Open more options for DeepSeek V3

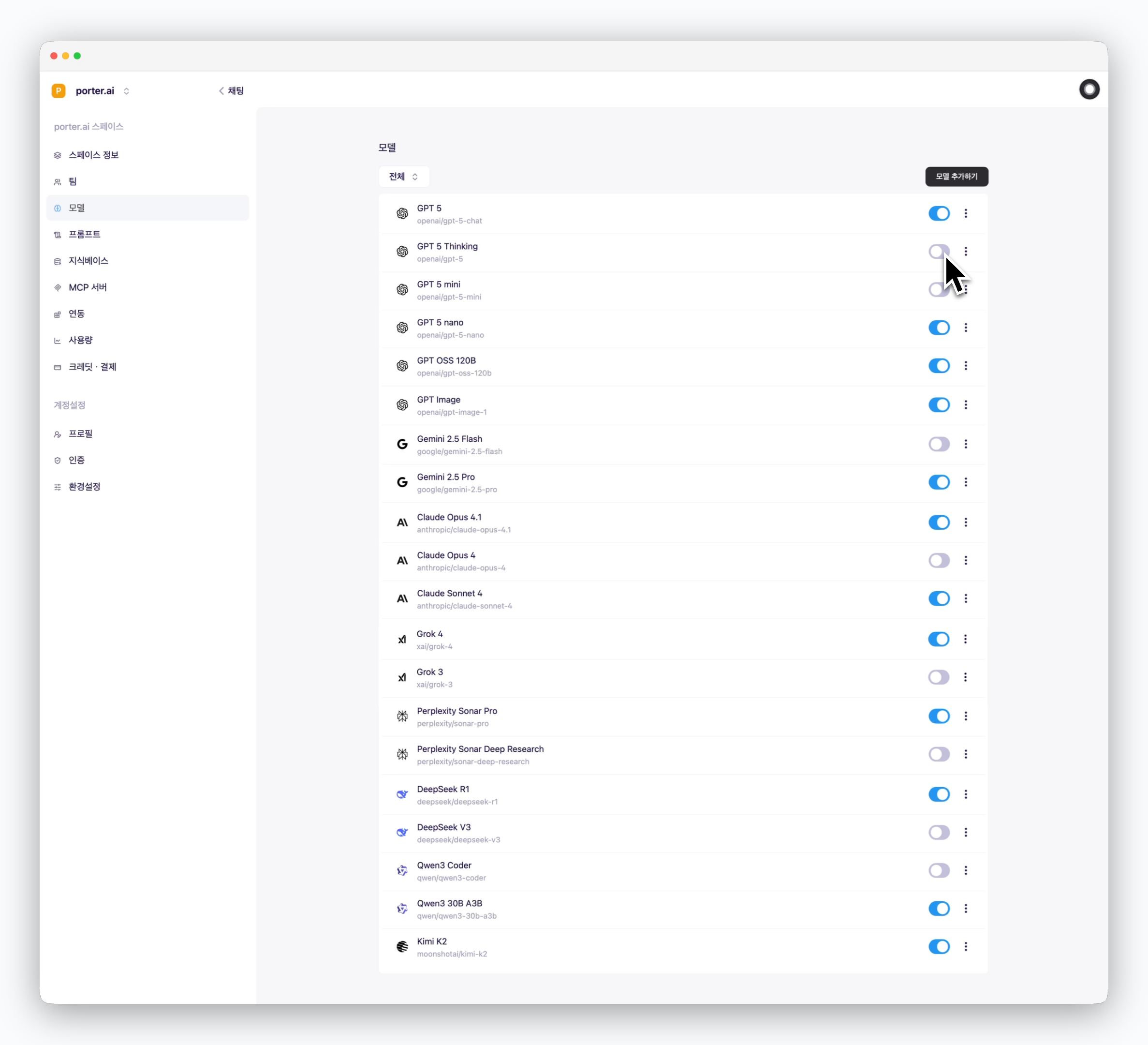[x=966, y=833]
